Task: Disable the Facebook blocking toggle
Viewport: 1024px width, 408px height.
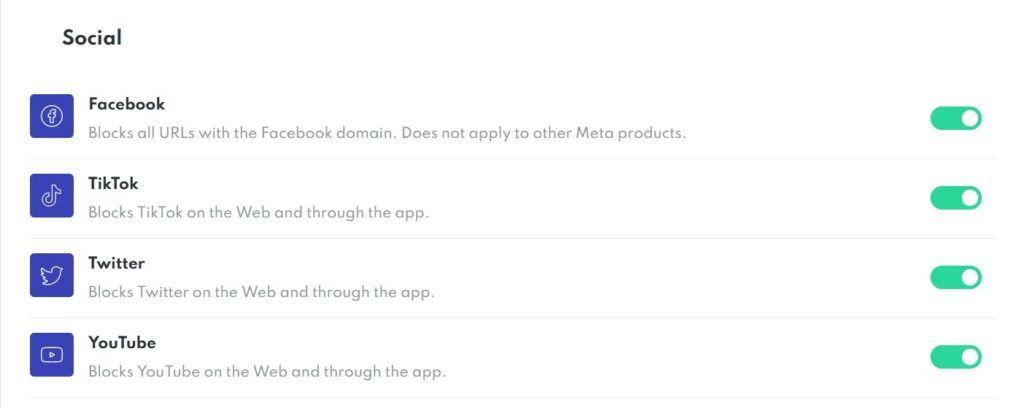Action: [956, 118]
